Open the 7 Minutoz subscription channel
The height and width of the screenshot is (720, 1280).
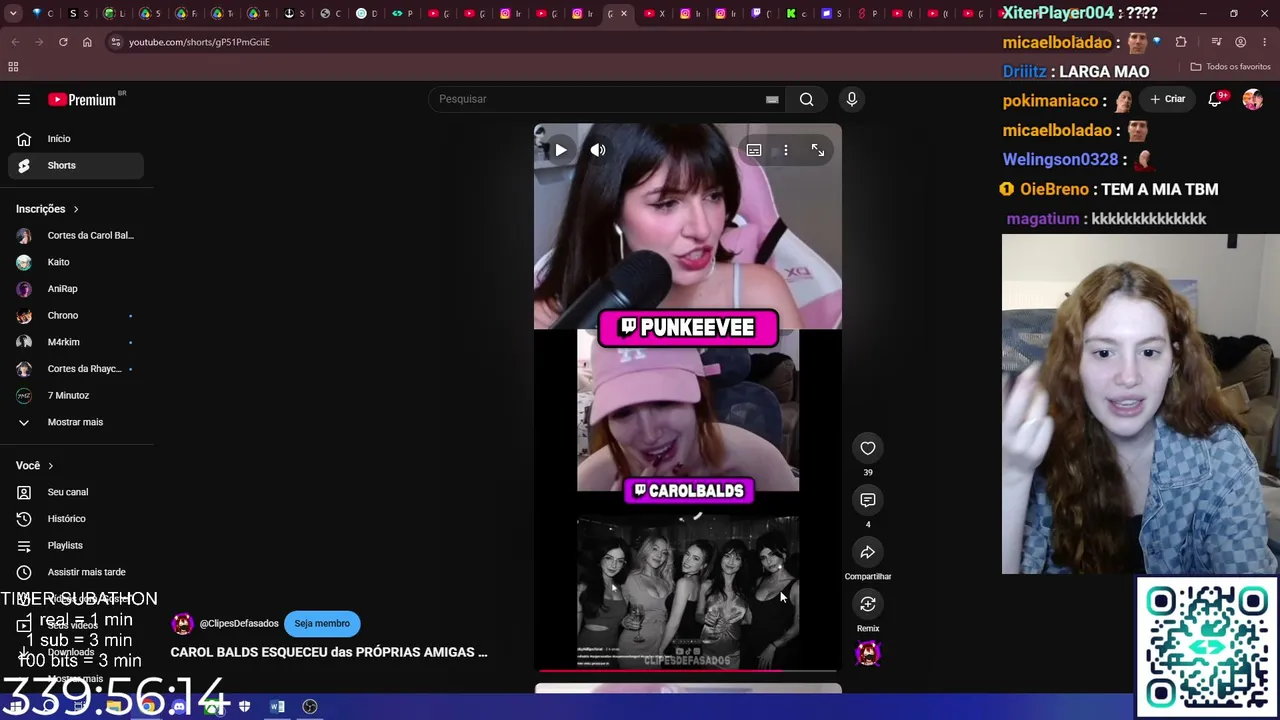76,396
